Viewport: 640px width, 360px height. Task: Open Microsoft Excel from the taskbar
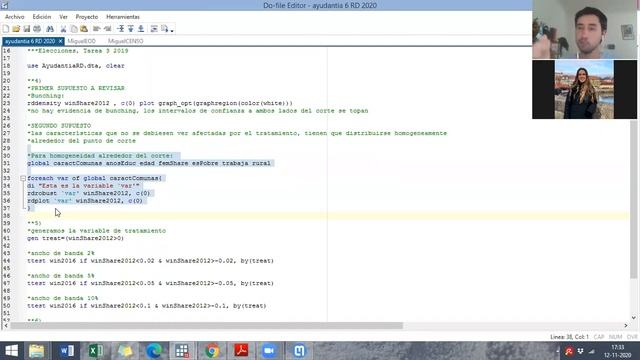click(96, 351)
